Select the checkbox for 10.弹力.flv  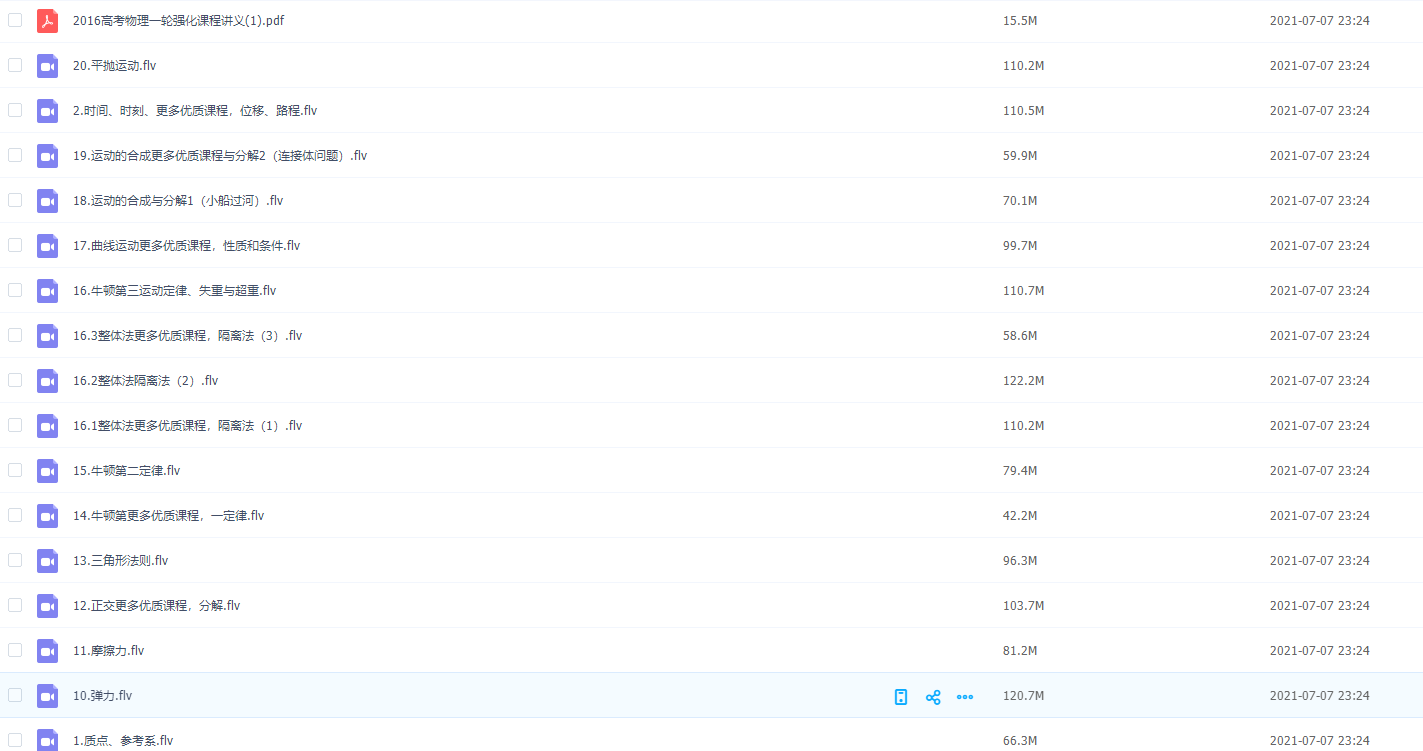point(15,695)
